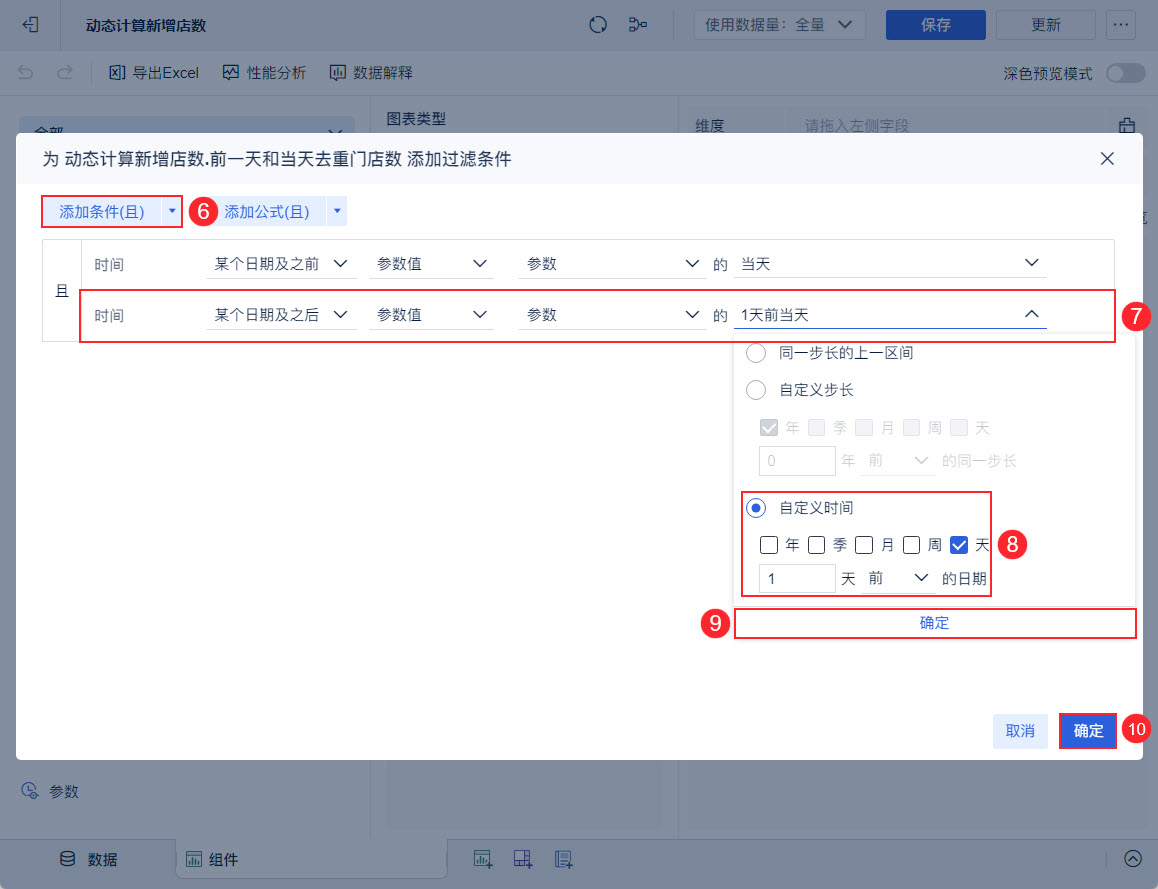Click the redo arrow icon
The width and height of the screenshot is (1158, 889).
[65, 72]
